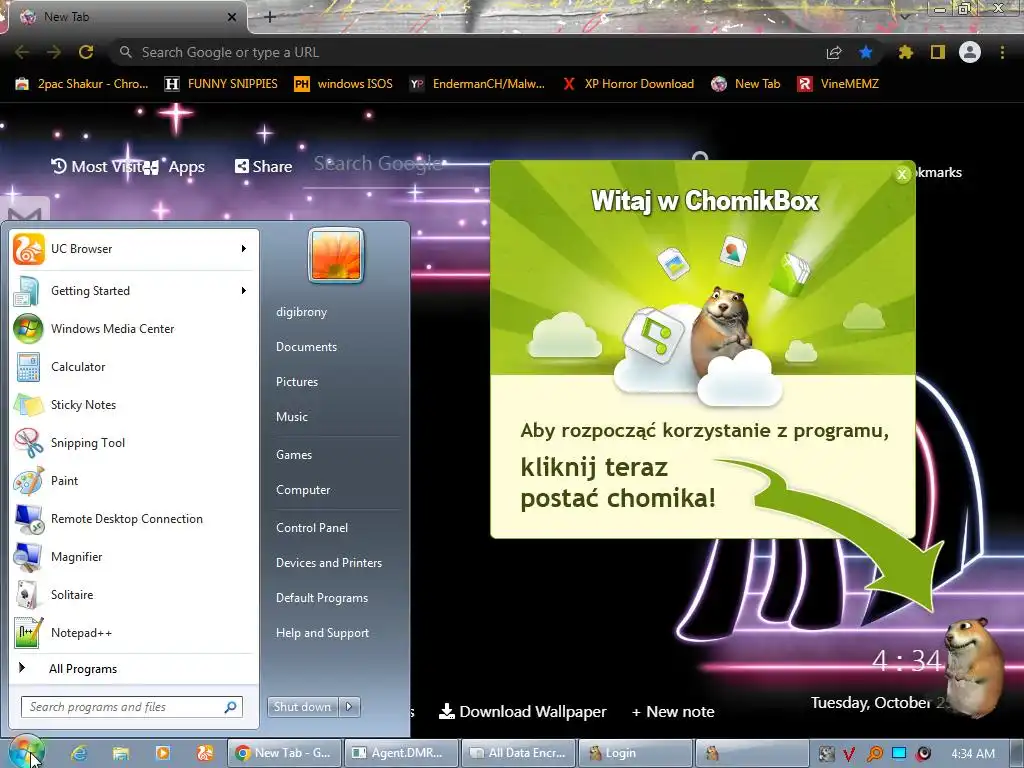Open shut down options arrow
Screen dimensions: 1024x768
(x=349, y=706)
